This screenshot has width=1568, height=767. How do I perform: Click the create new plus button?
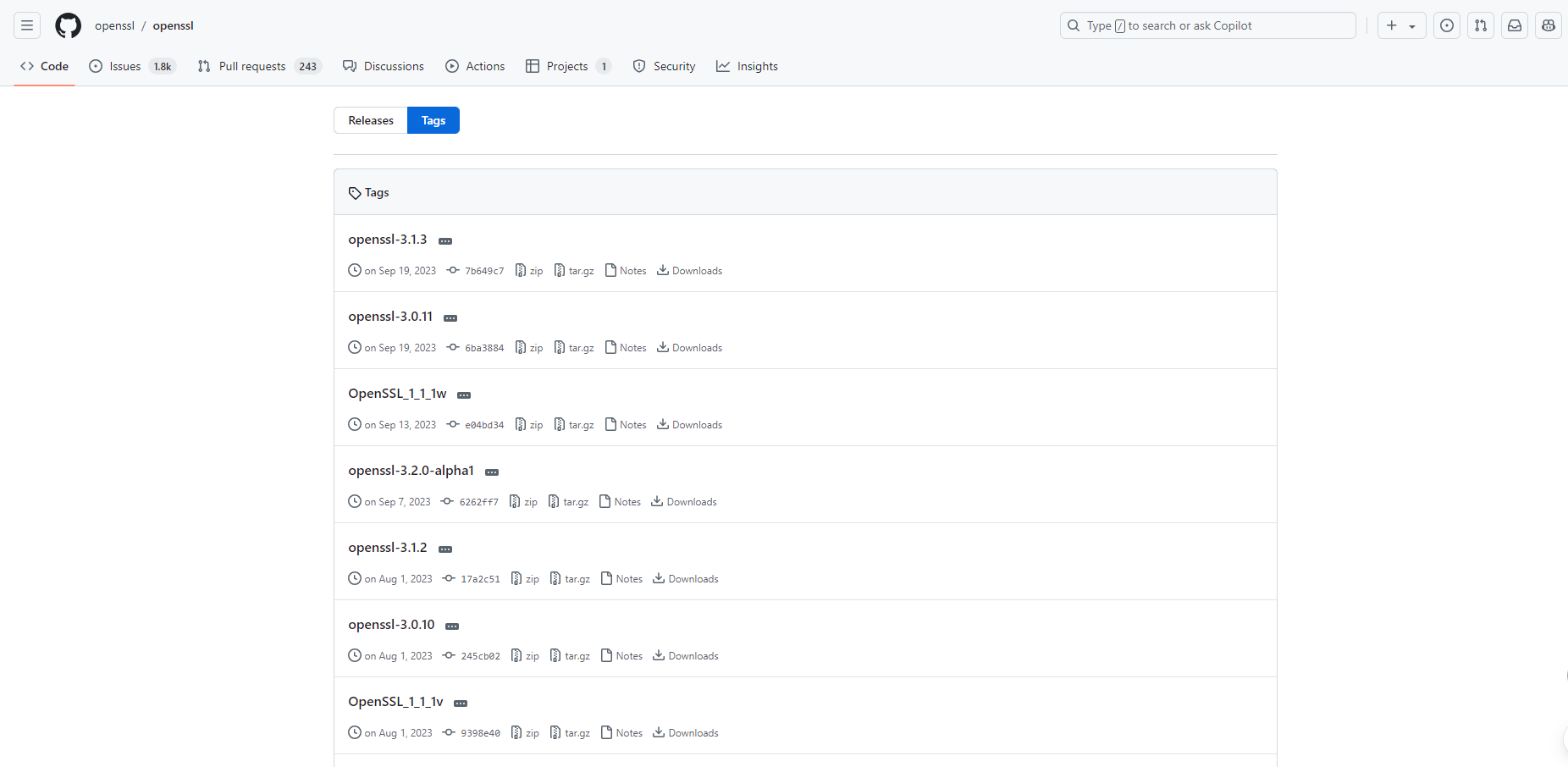(1392, 25)
